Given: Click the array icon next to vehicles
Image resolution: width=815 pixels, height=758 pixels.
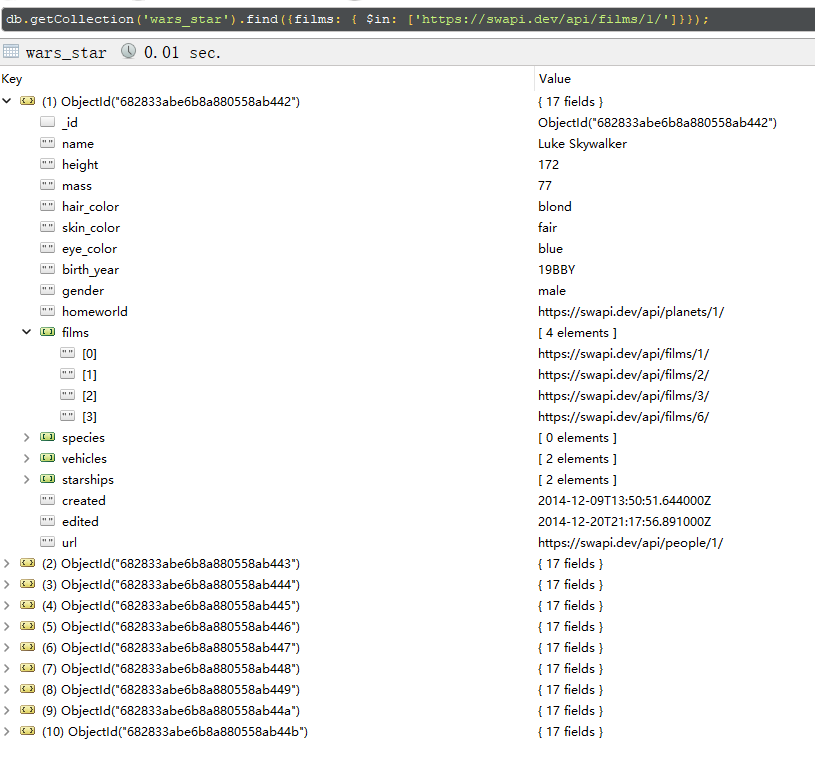Looking at the screenshot, I should point(47,458).
